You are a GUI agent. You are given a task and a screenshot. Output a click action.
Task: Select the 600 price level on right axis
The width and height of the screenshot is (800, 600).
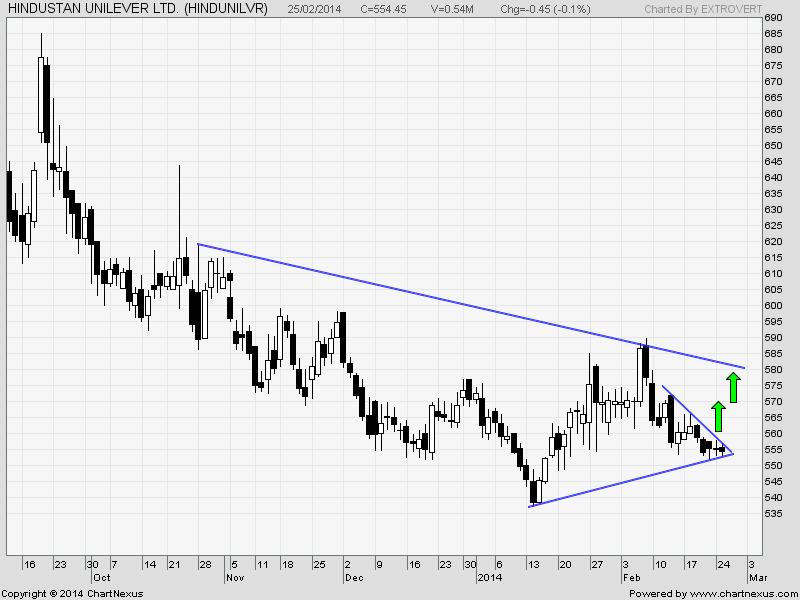[773, 305]
